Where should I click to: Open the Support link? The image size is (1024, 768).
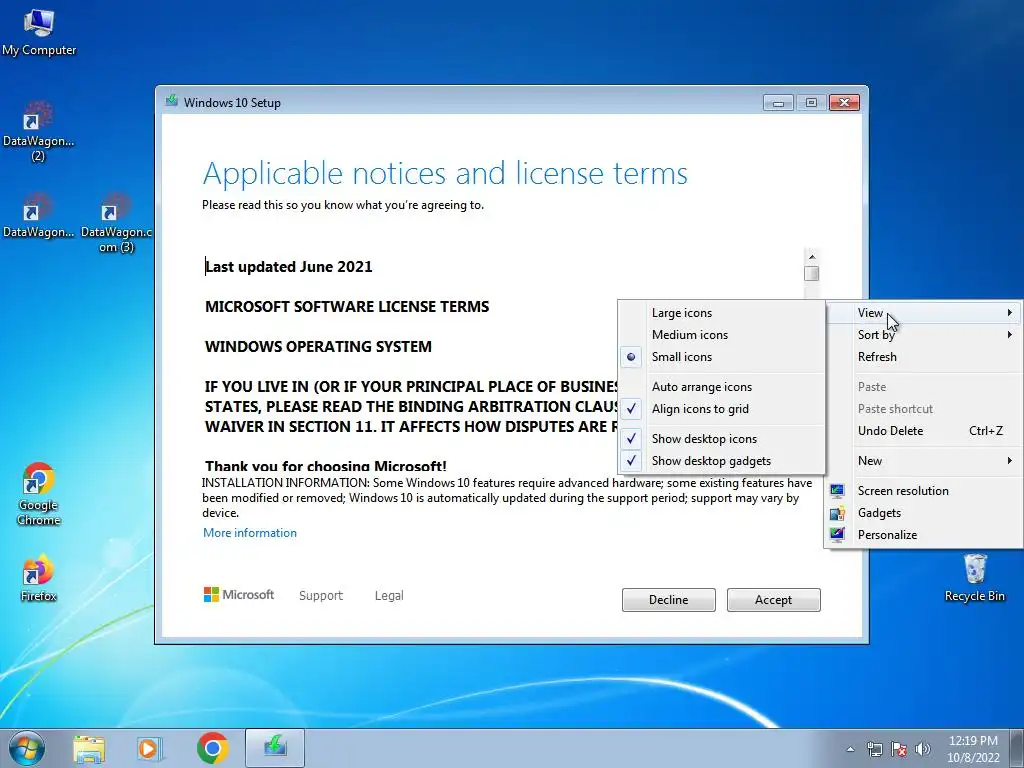coord(321,596)
